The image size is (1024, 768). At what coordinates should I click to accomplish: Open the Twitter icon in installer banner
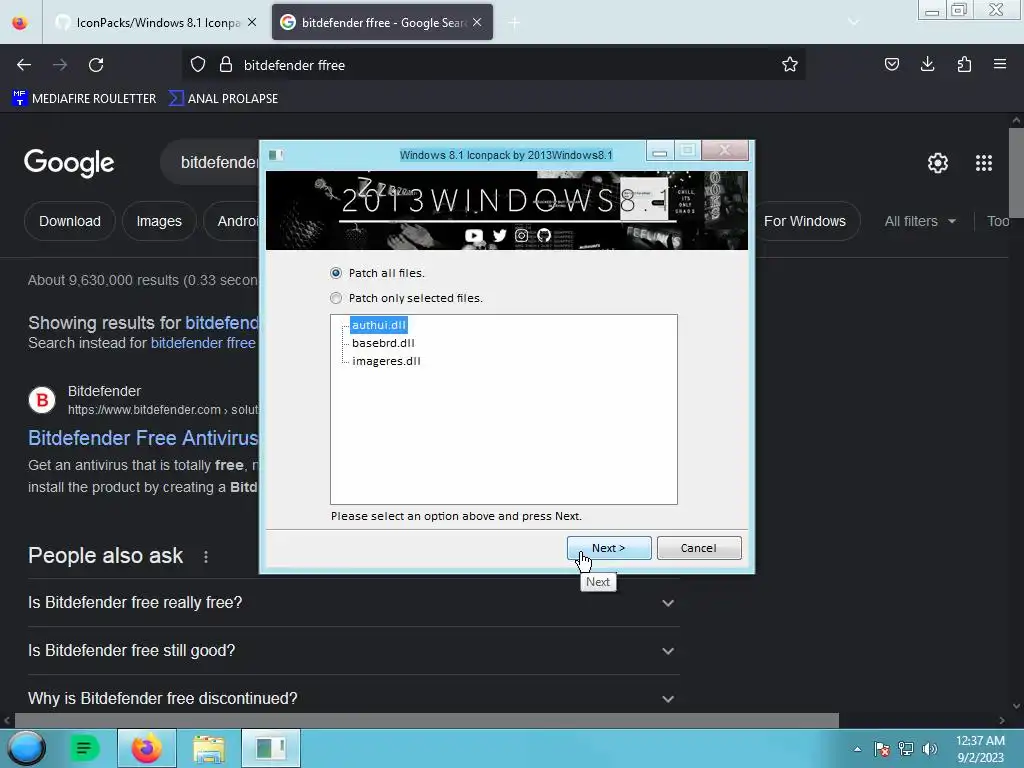click(x=499, y=235)
